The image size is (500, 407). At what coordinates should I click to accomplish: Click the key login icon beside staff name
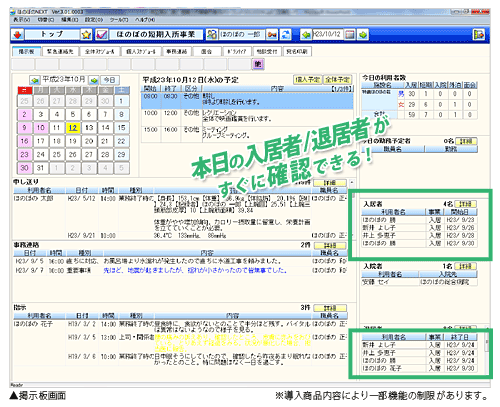[x=272, y=34]
